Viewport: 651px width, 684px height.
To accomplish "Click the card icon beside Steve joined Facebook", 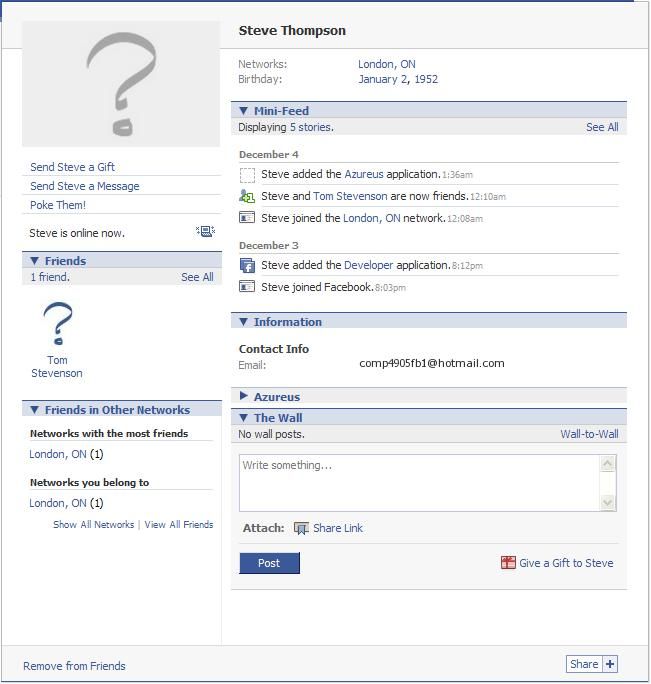I will coord(247,287).
